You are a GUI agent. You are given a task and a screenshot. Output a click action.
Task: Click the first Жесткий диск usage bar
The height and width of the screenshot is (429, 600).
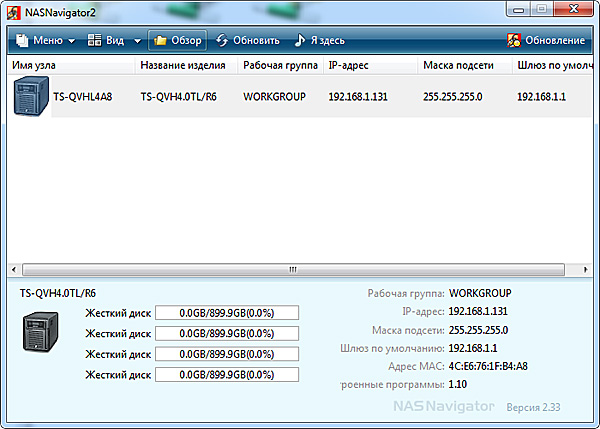pyautogui.click(x=227, y=313)
